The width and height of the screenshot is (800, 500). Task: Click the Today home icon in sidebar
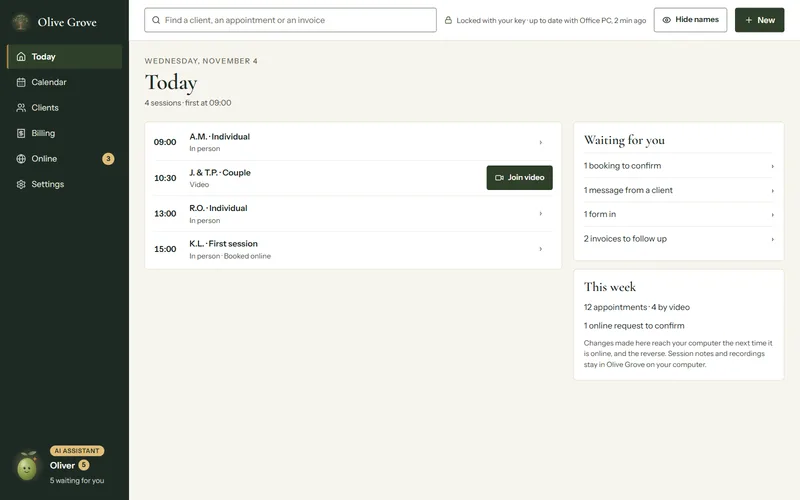(21, 57)
